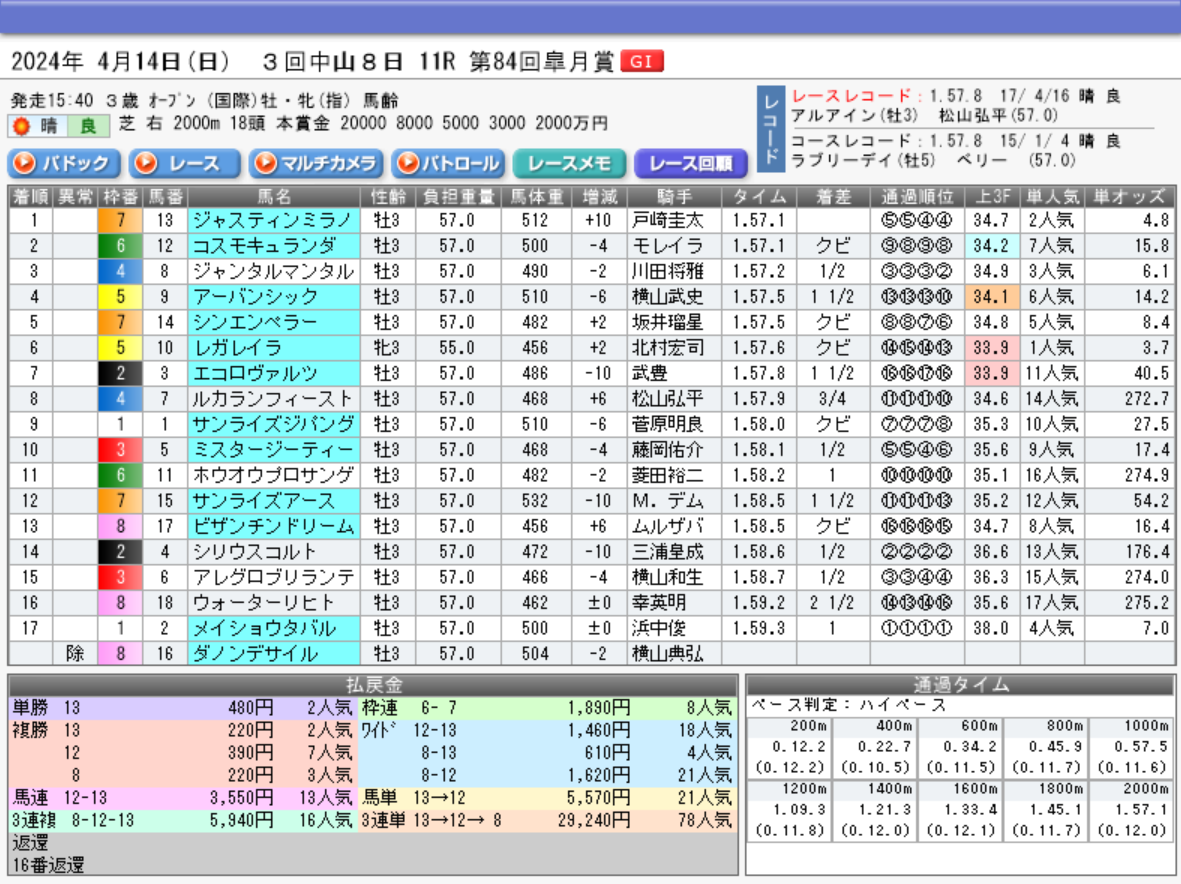This screenshot has width=1181, height=884.
Task: Click the highlighted 34.1 last-3F time
Action: click(x=992, y=297)
